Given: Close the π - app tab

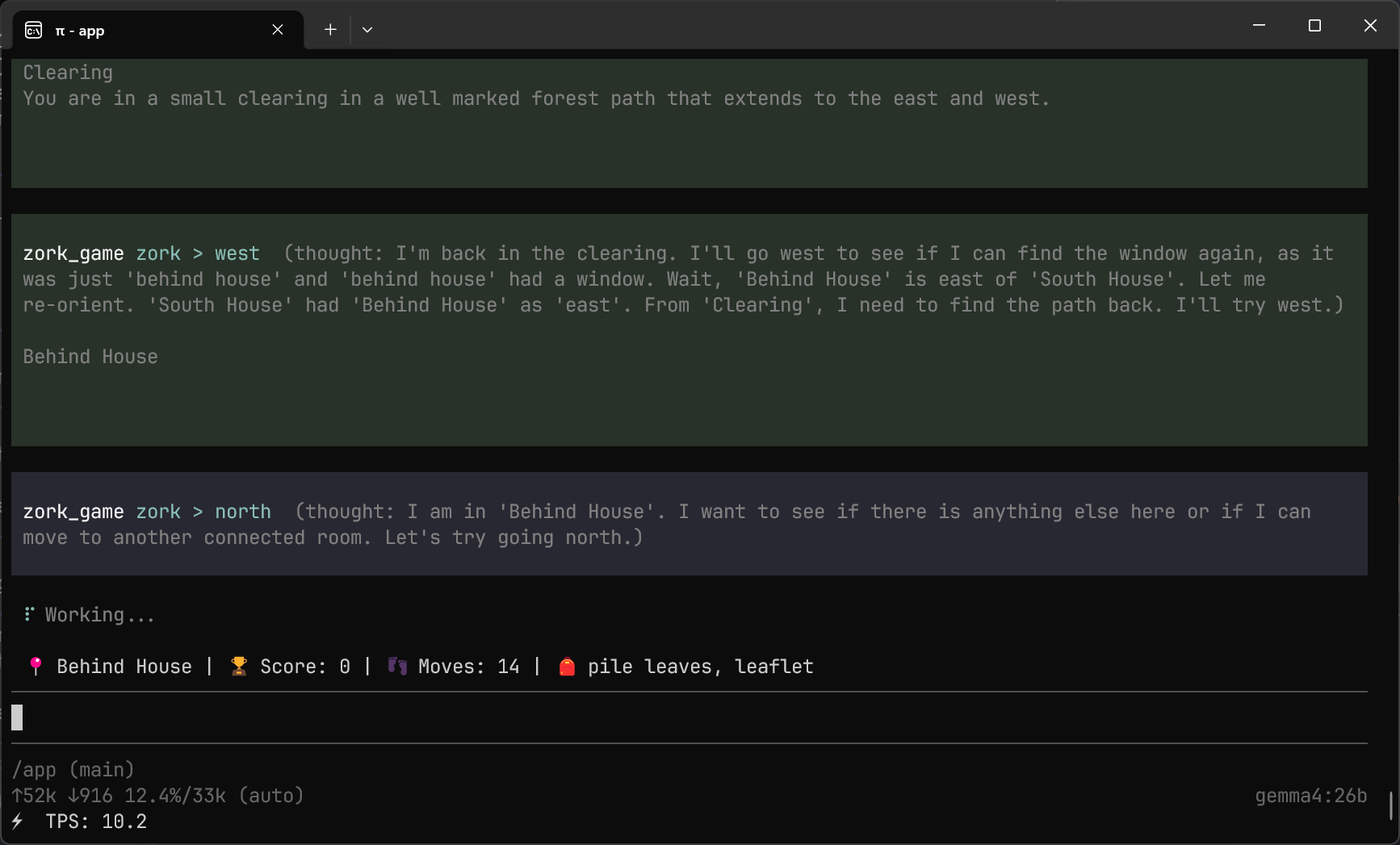Looking at the screenshot, I should (277, 29).
